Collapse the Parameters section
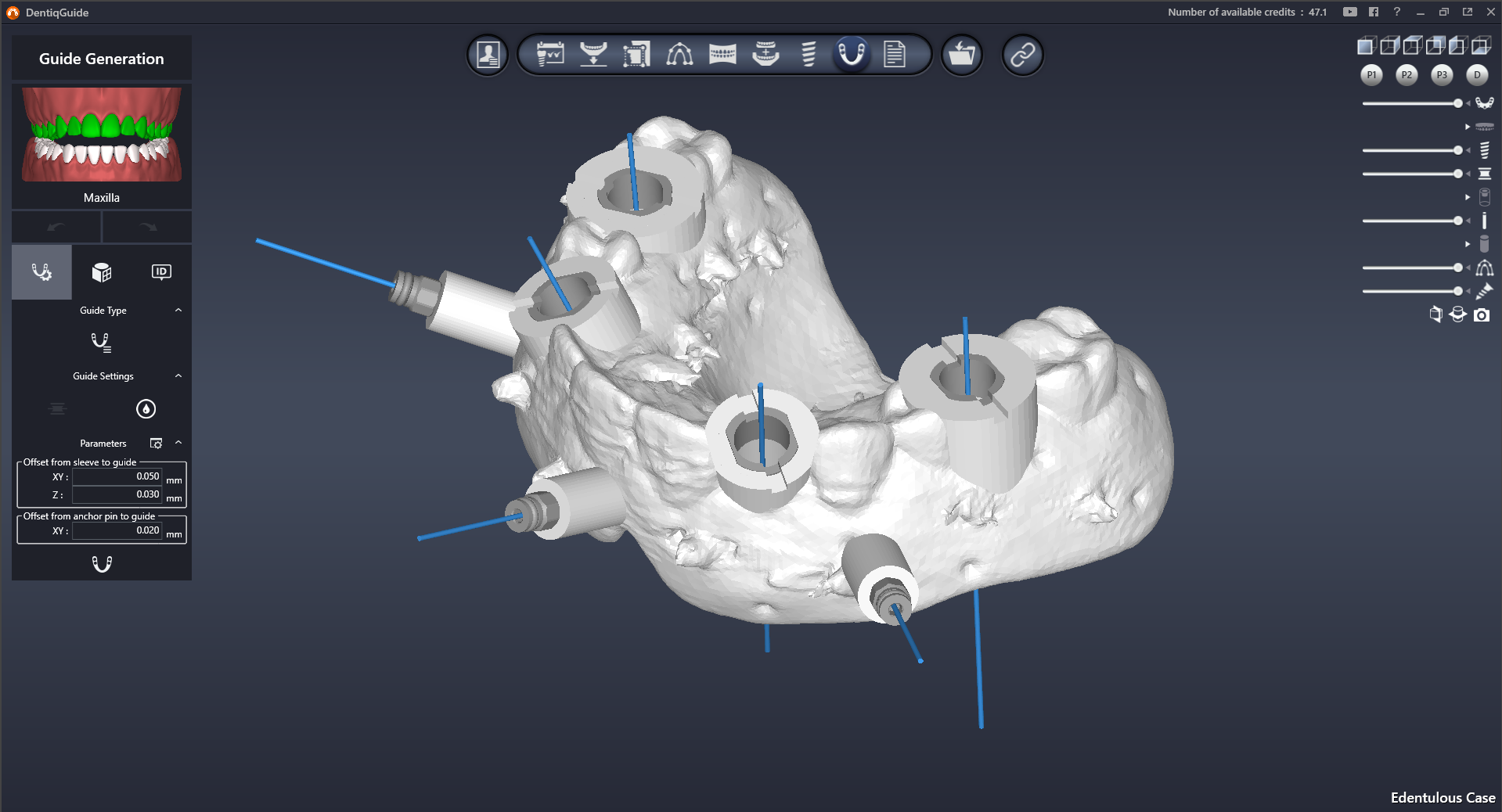Viewport: 1502px width, 812px height. [x=178, y=443]
